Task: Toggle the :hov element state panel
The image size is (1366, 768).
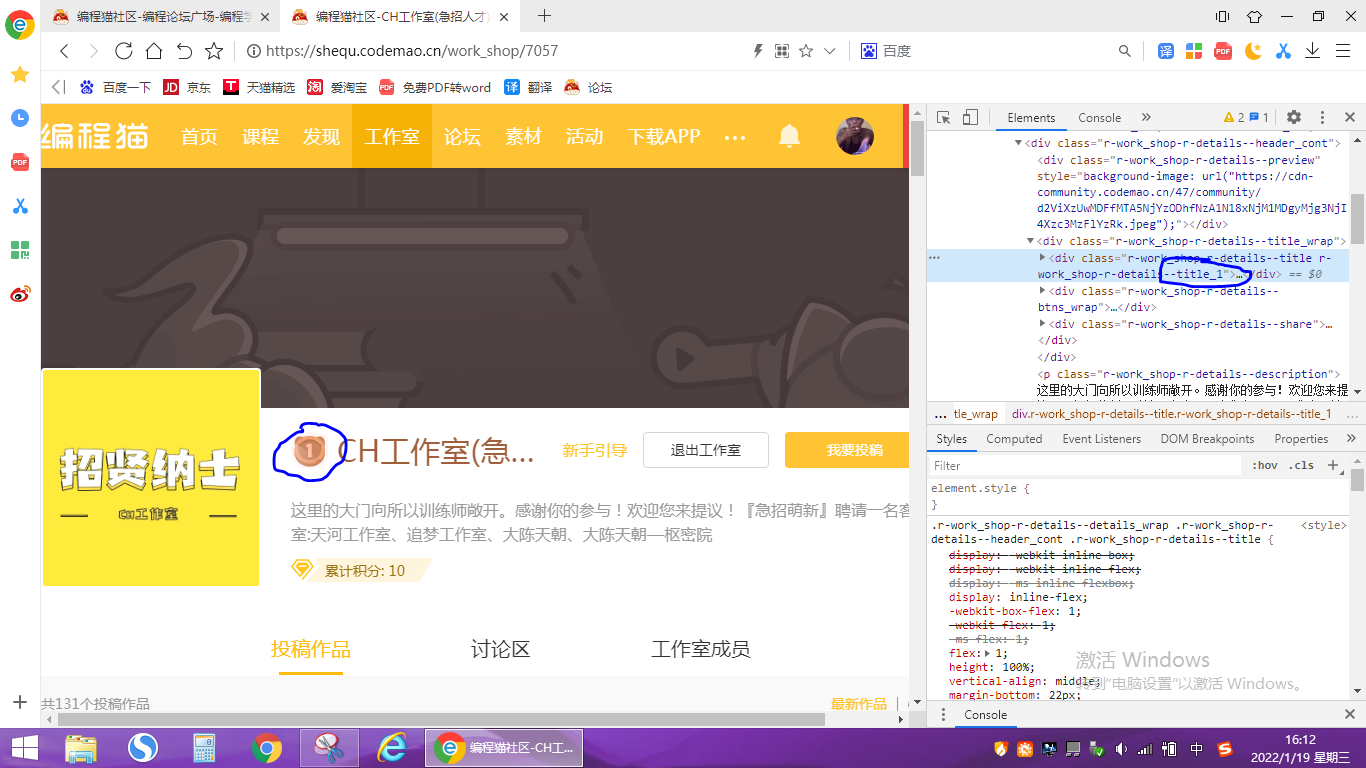Action: point(1266,466)
